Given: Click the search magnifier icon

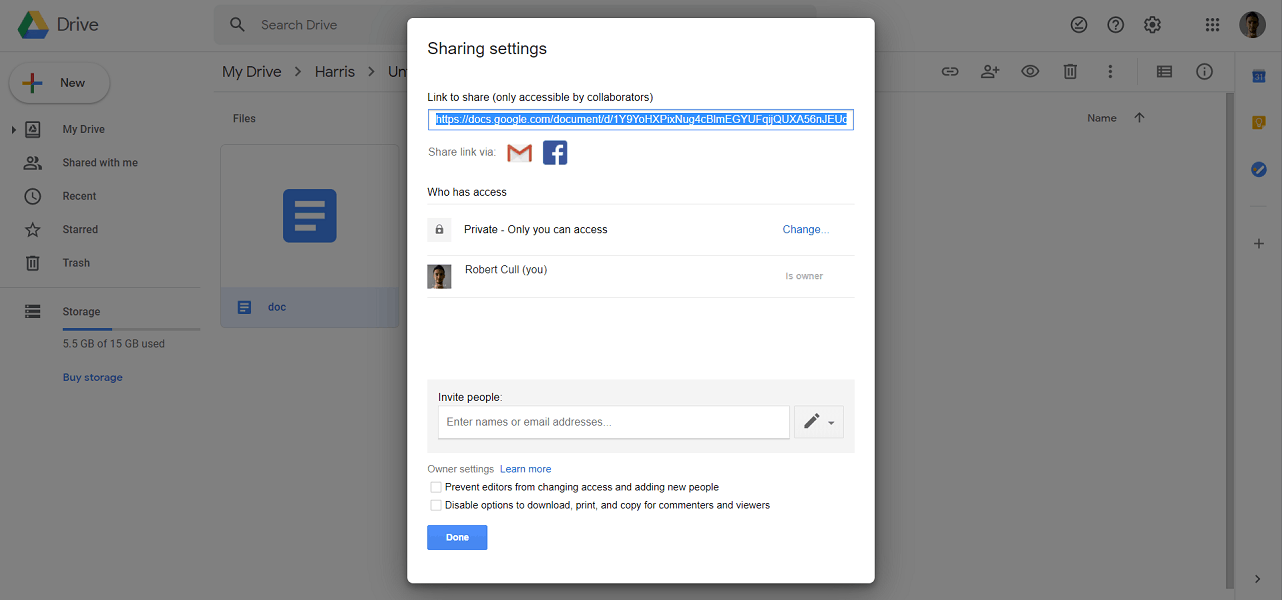Looking at the screenshot, I should click(237, 25).
